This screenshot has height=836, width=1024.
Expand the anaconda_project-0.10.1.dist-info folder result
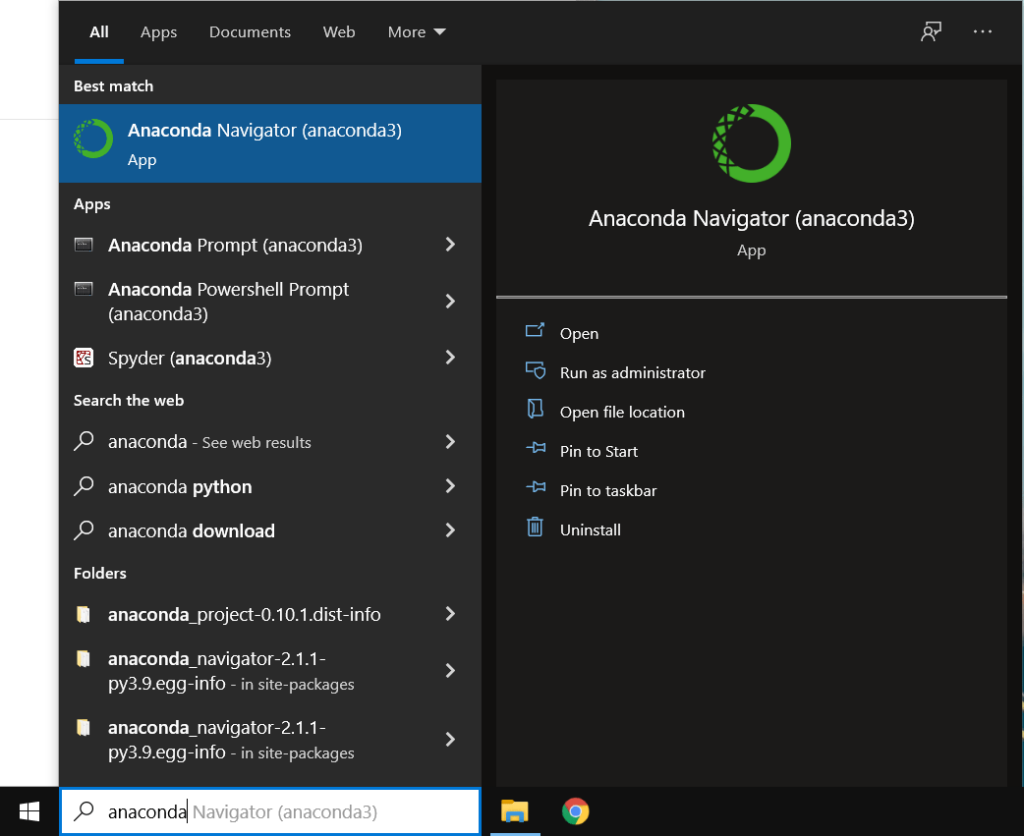pyautogui.click(x=449, y=614)
